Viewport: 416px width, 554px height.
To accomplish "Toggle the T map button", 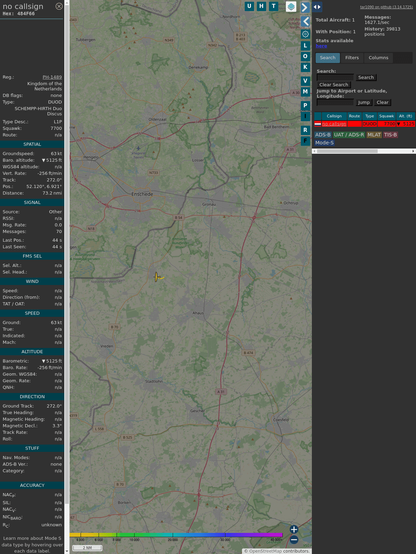I will pyautogui.click(x=273, y=6).
